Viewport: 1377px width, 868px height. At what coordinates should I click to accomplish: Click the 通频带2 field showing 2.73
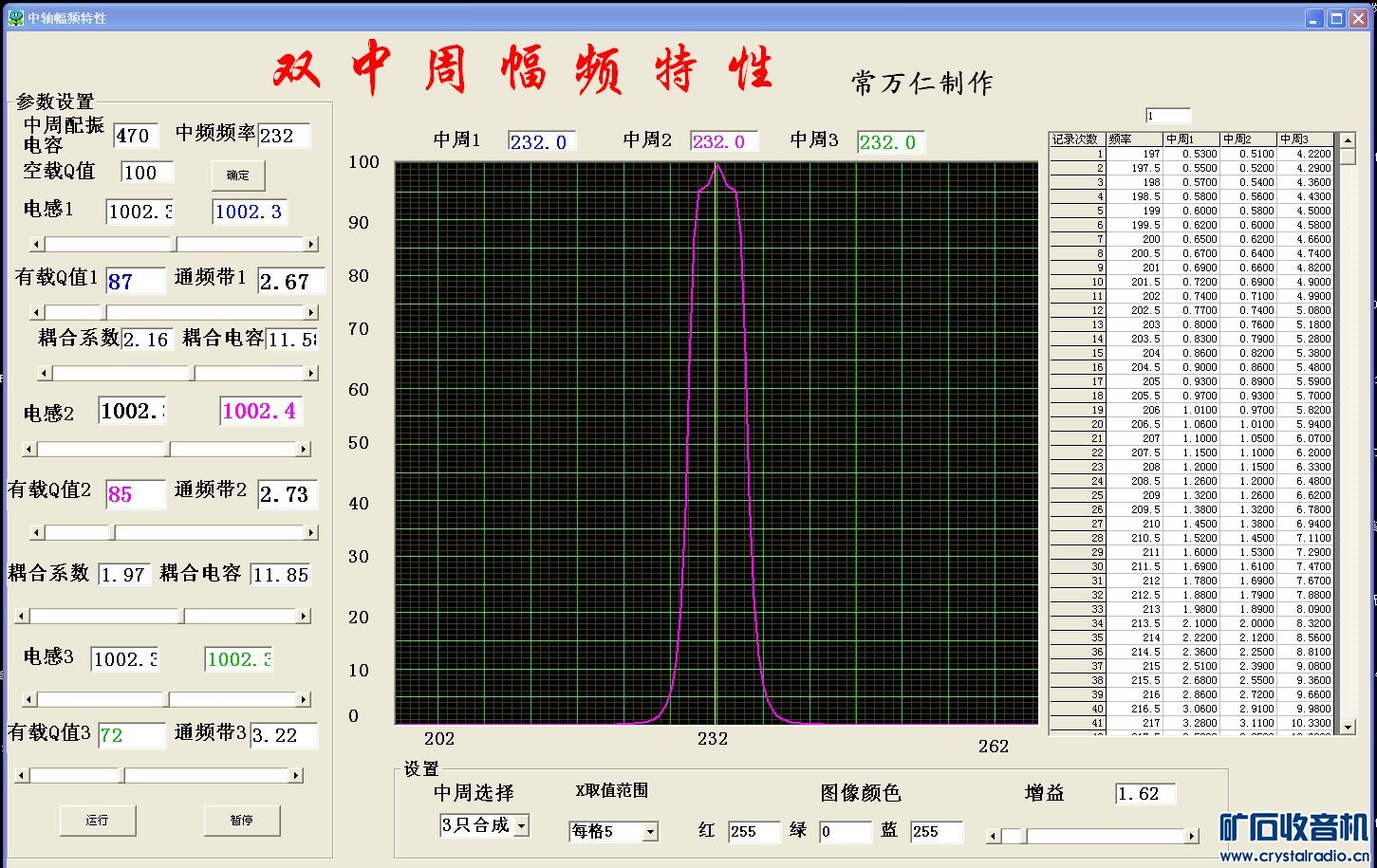pyautogui.click(x=288, y=494)
